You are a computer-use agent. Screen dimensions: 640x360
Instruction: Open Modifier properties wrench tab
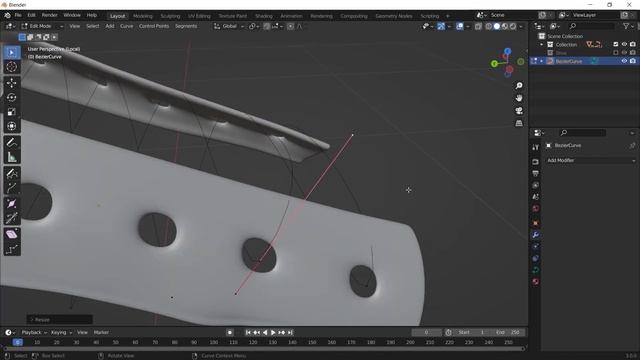click(536, 235)
